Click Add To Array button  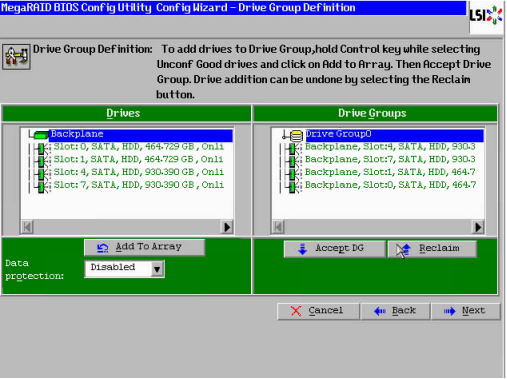[144, 247]
